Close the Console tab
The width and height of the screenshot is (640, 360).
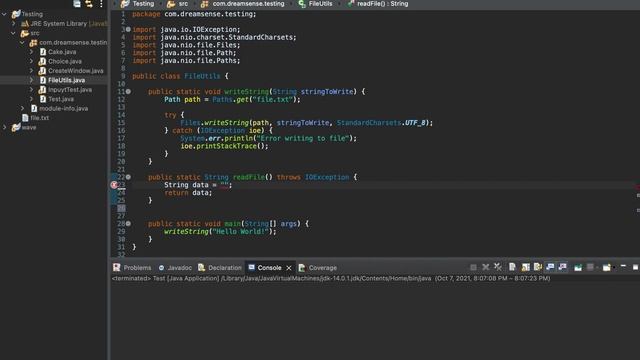(x=289, y=268)
